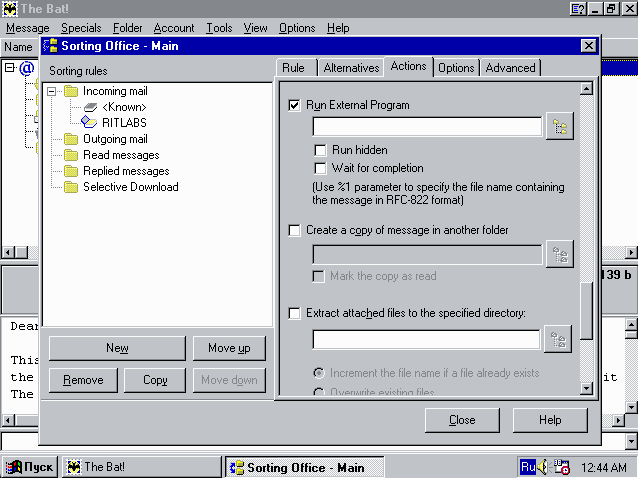Click the Ru language indicator in tray
Screen dimensions: 638x478
click(528, 467)
